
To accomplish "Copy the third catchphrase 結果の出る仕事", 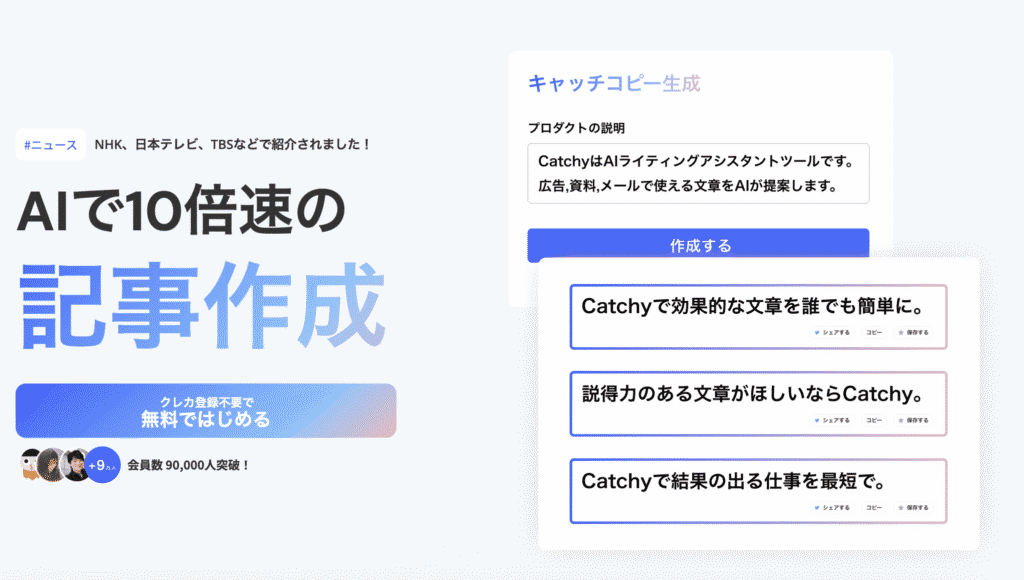I will tap(874, 508).
